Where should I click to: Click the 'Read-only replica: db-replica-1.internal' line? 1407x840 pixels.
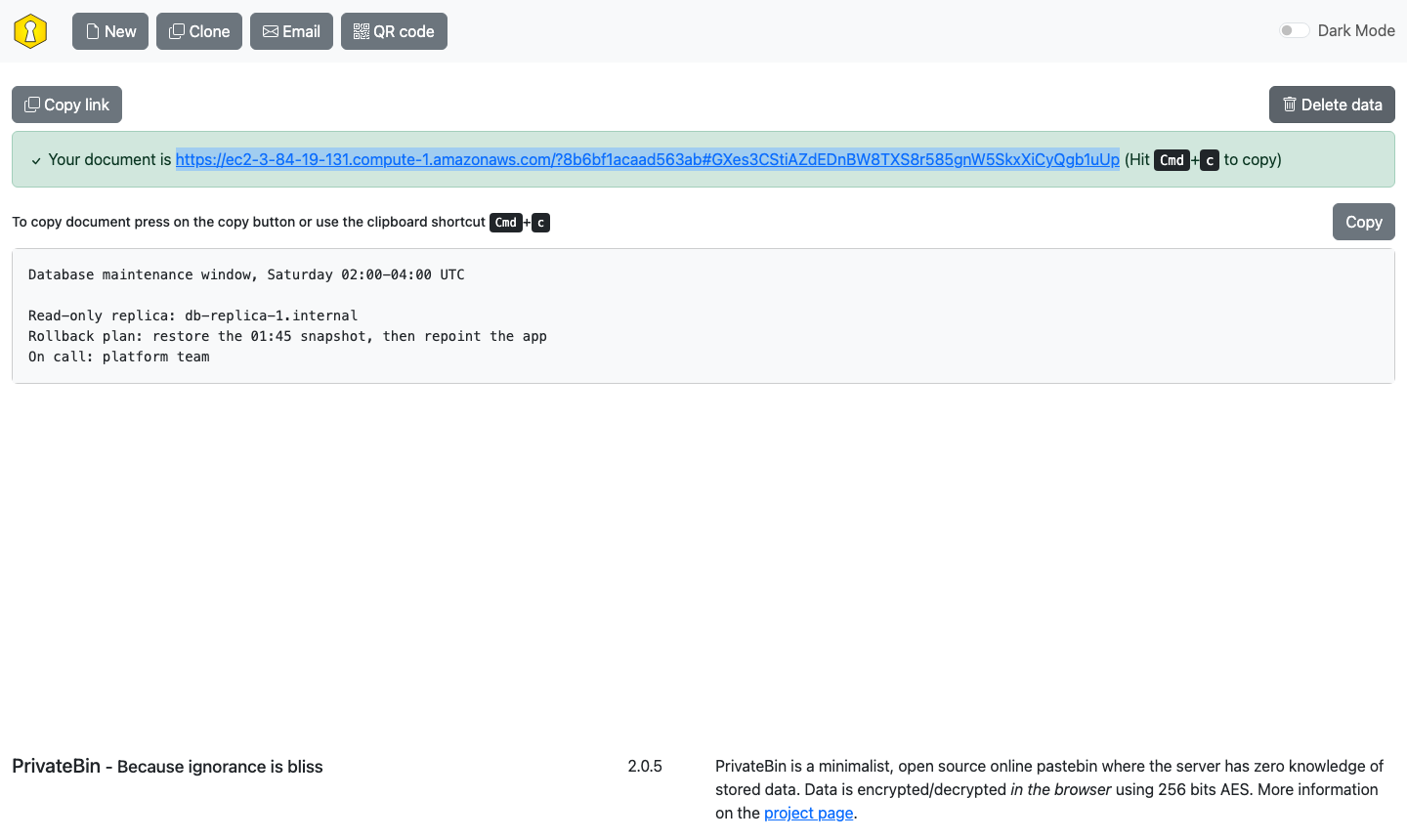pos(192,315)
